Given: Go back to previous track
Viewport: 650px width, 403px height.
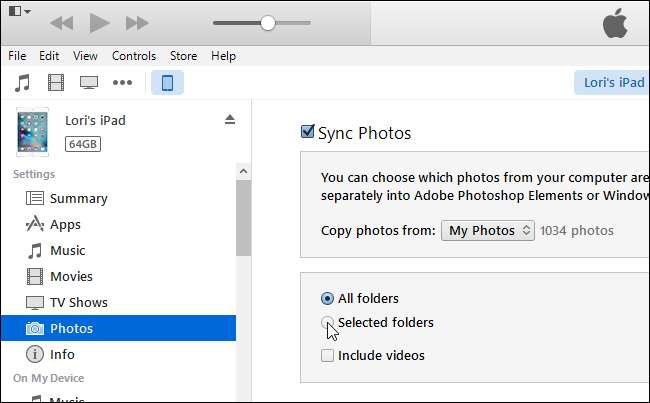Looking at the screenshot, I should pyautogui.click(x=62, y=22).
